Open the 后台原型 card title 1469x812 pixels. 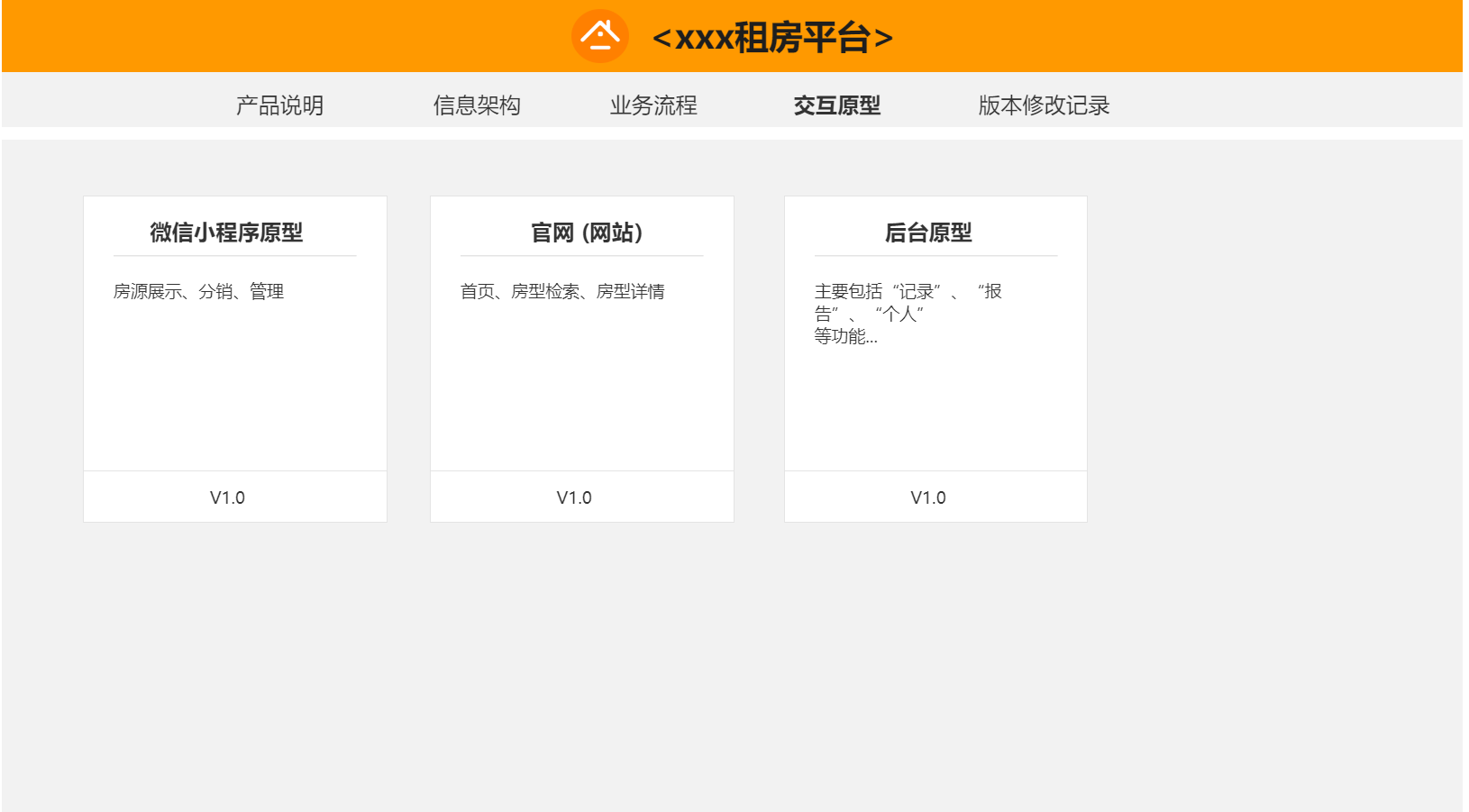tap(928, 233)
